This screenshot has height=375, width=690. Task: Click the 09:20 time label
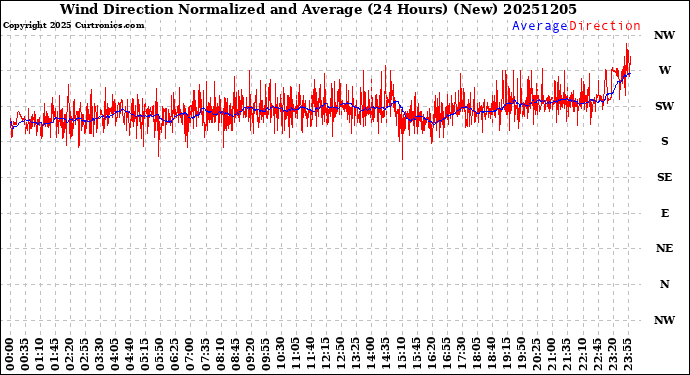pyautogui.click(x=250, y=354)
